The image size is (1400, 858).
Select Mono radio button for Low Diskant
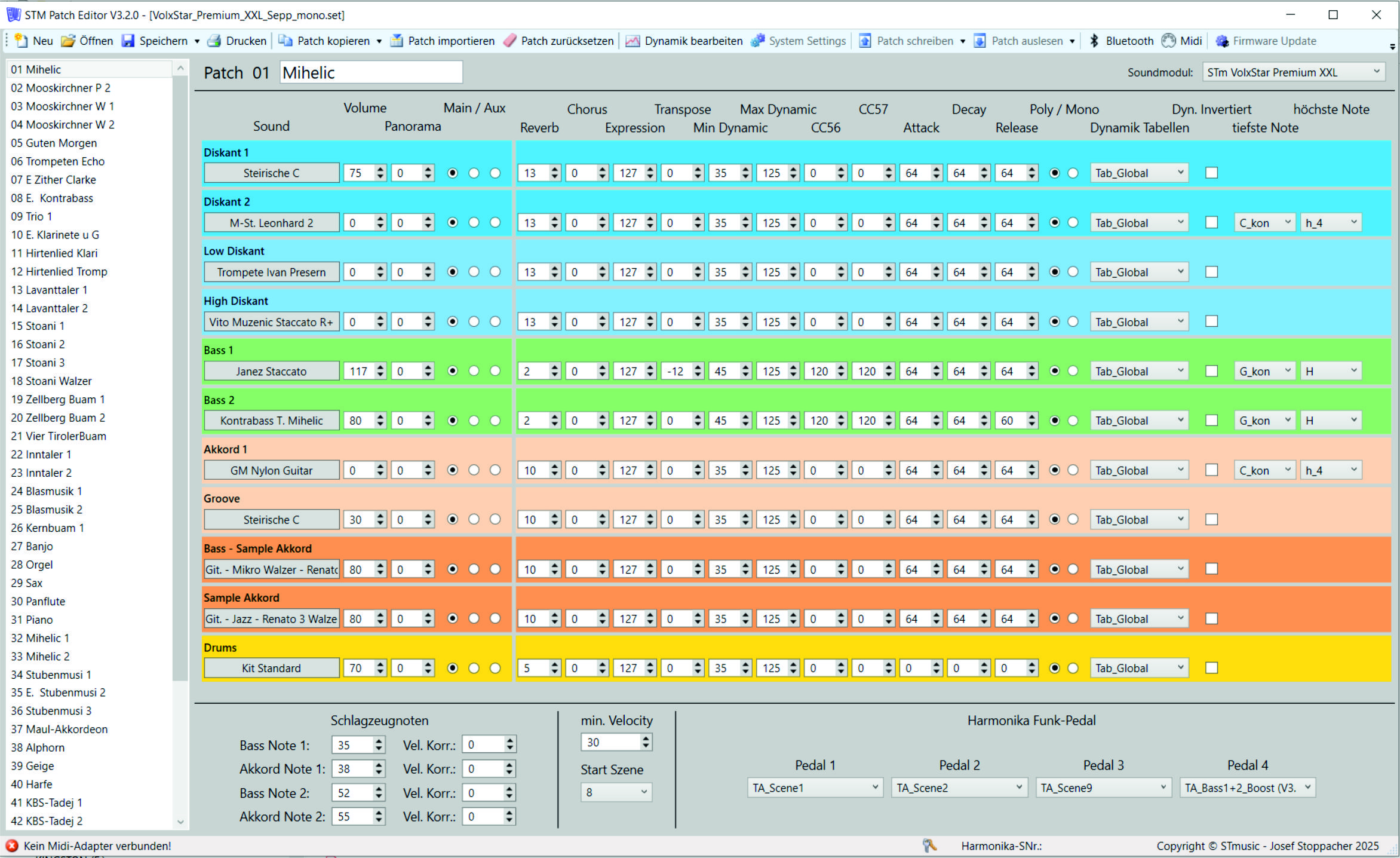pyautogui.click(x=1073, y=272)
